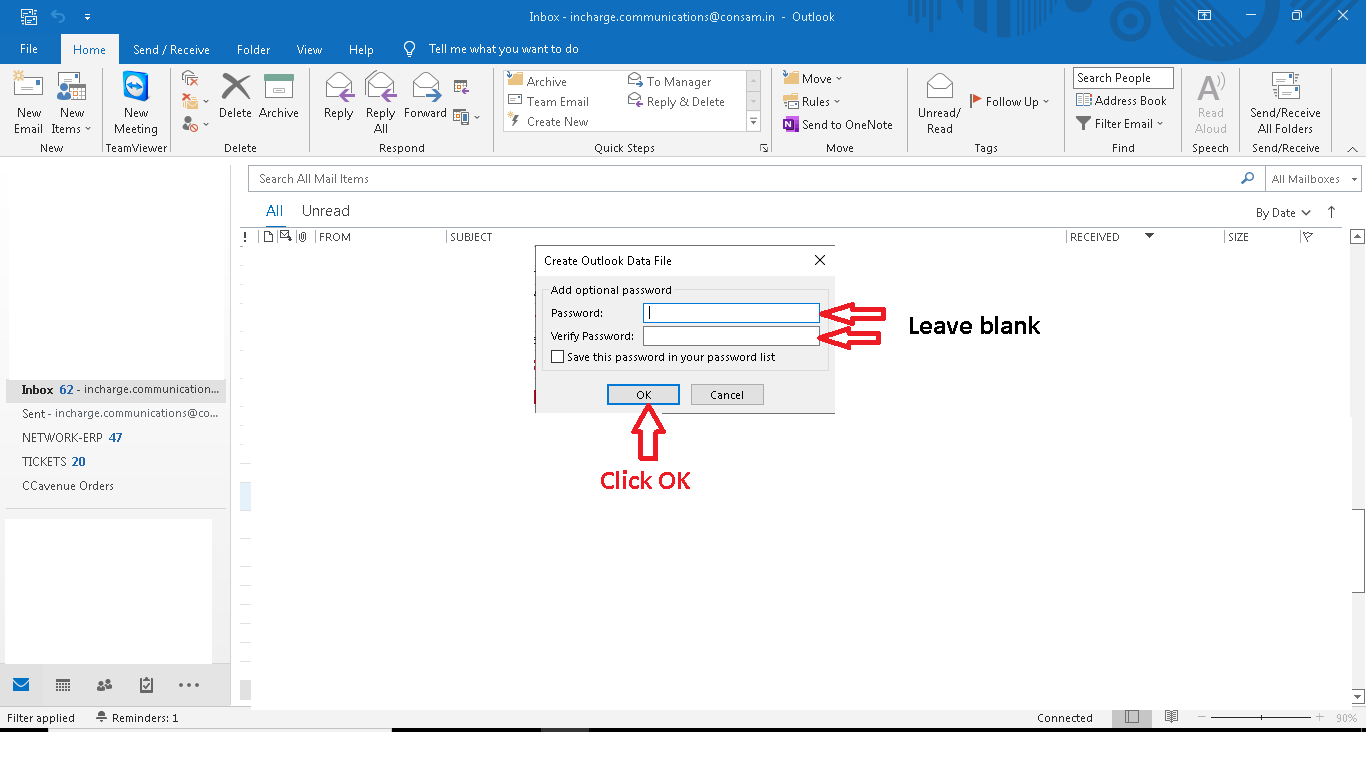The width and height of the screenshot is (1366, 768).
Task: Switch to People view icon
Action: point(104,685)
